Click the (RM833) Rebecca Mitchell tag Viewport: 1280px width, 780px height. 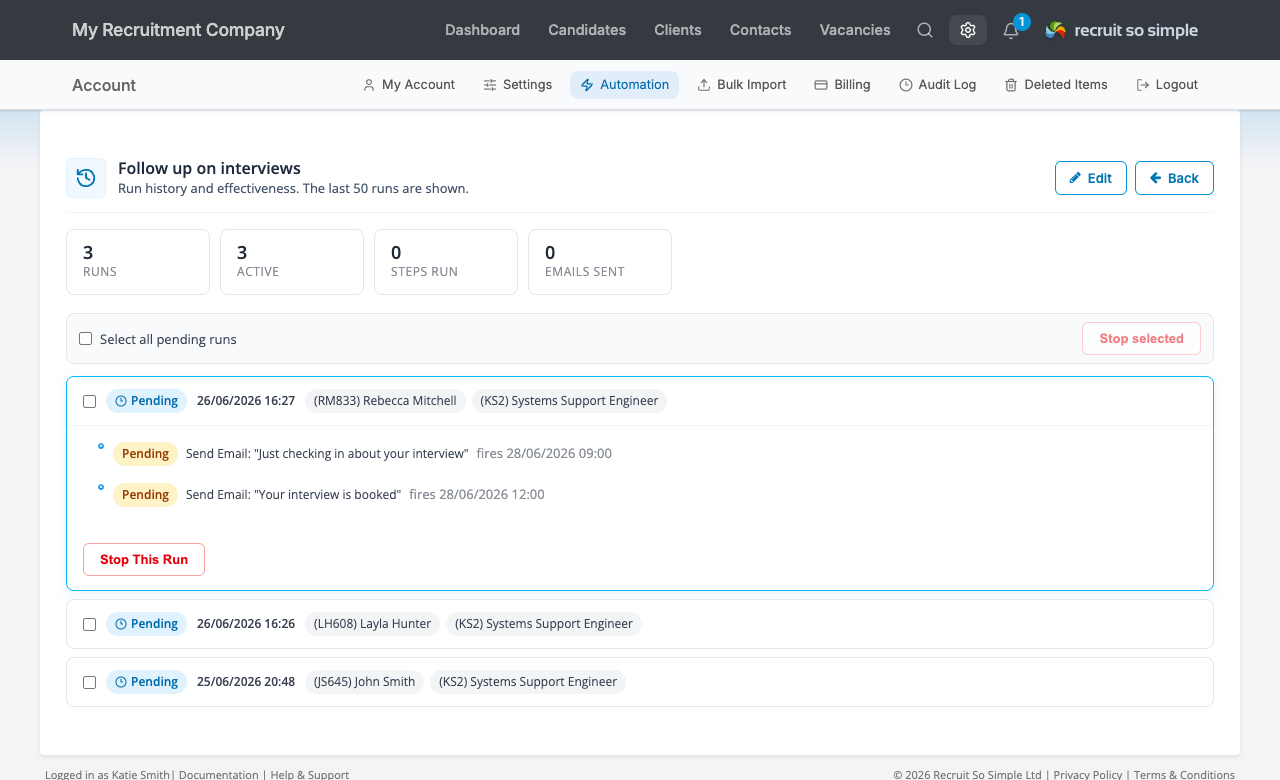(x=385, y=401)
